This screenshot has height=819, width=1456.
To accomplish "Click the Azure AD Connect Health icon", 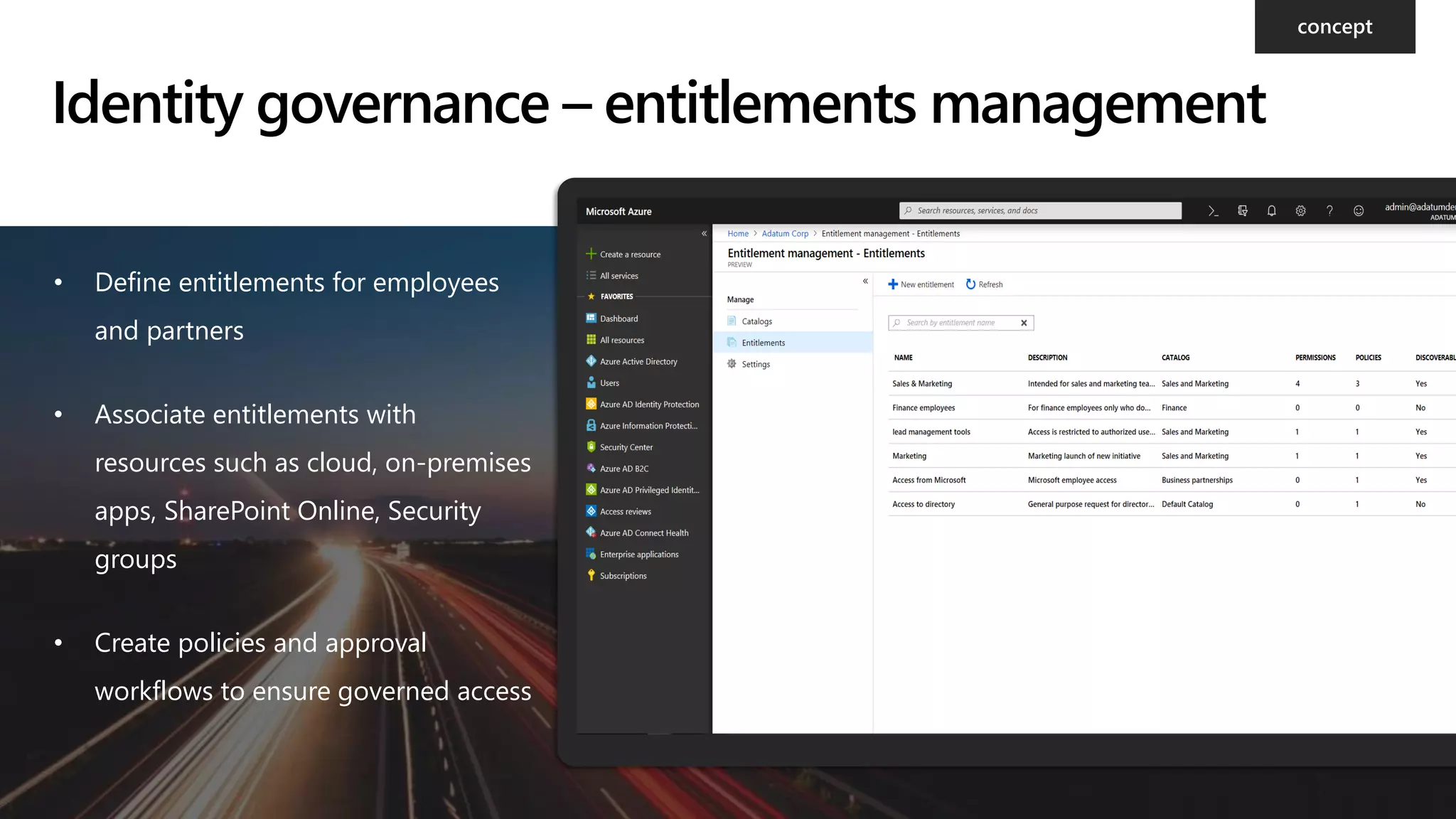I will point(591,532).
